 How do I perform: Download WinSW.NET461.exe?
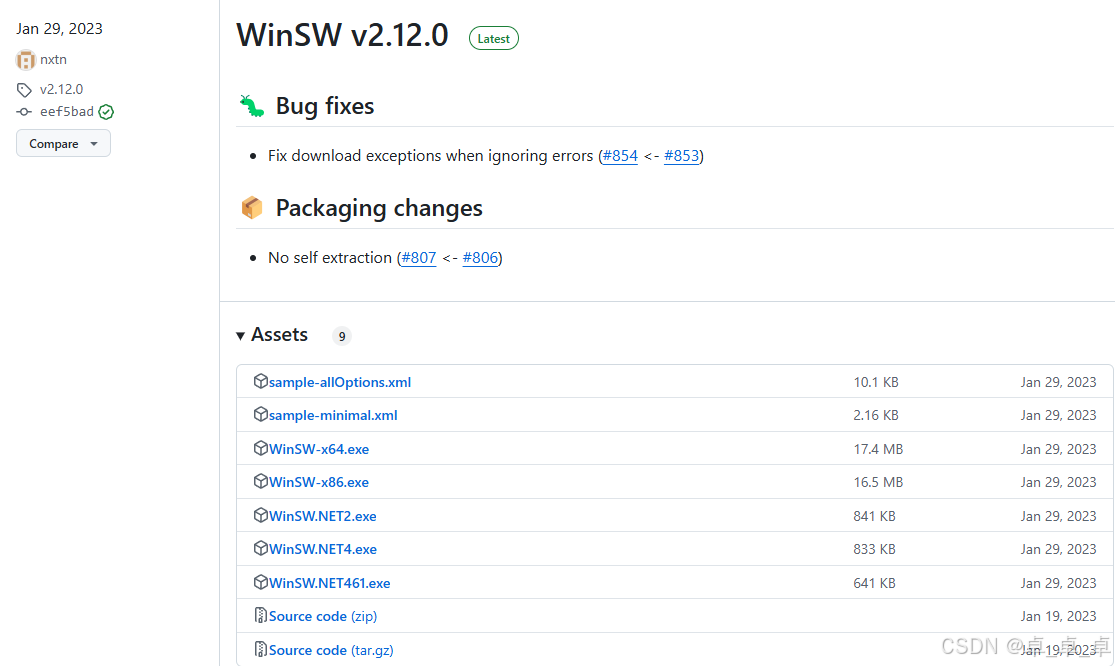click(x=329, y=583)
